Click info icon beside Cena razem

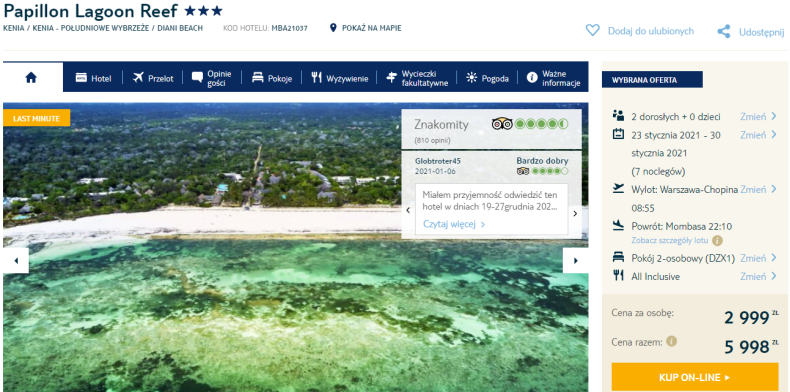click(x=671, y=342)
